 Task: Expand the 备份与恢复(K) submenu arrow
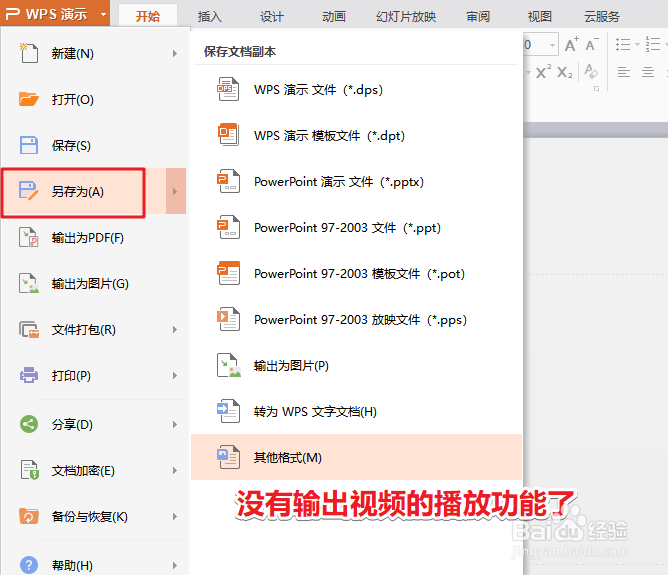(x=175, y=516)
